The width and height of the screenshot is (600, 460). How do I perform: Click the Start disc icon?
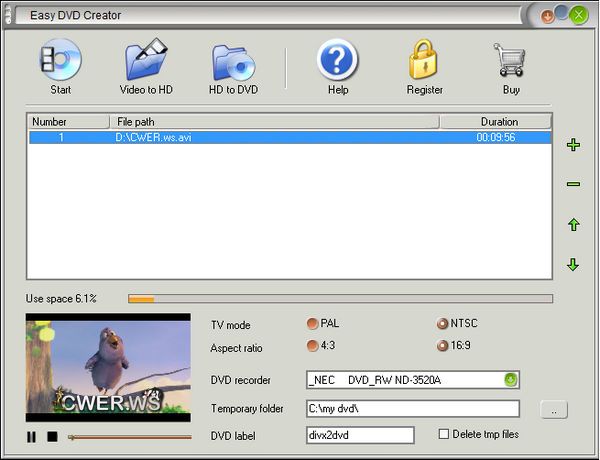pos(60,62)
